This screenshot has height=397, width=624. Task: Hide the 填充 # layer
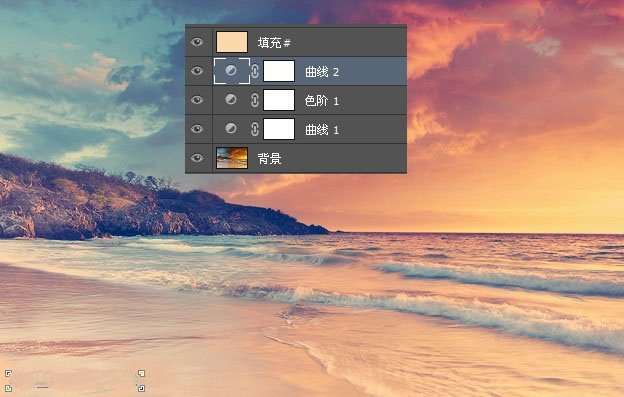[197, 42]
